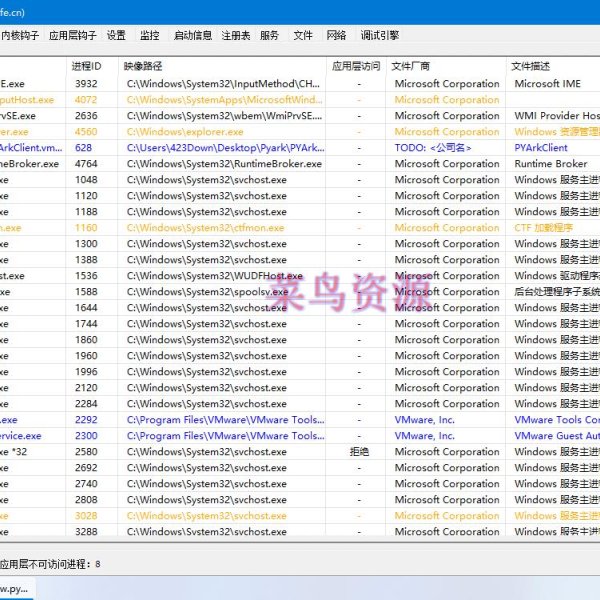Viewport: 600px width, 600px height.
Task: Click the 文件描述 column header
Action: 530,66
